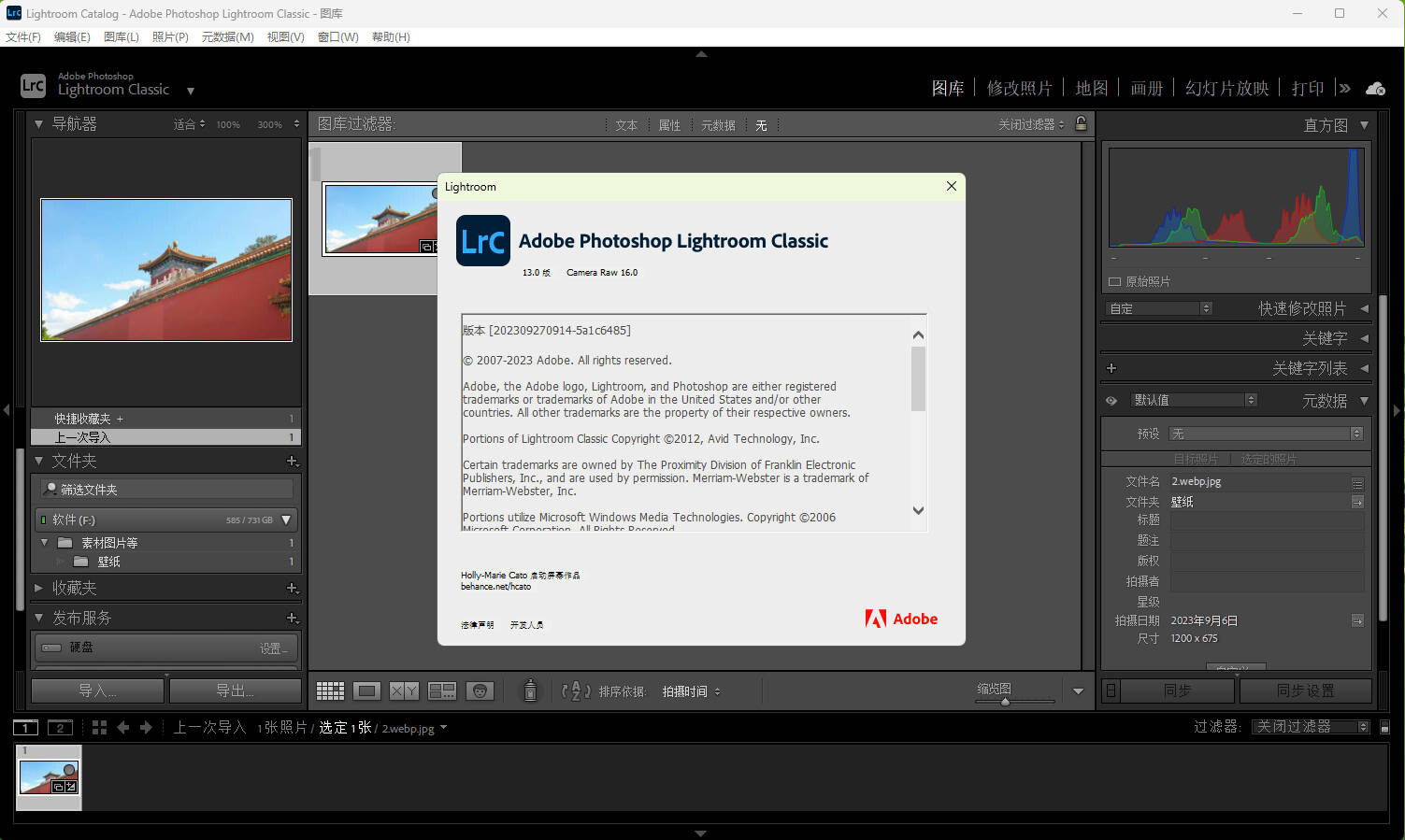1405x840 pixels.
Task: Open the 自定 saved preset dropdown
Action: [1159, 308]
